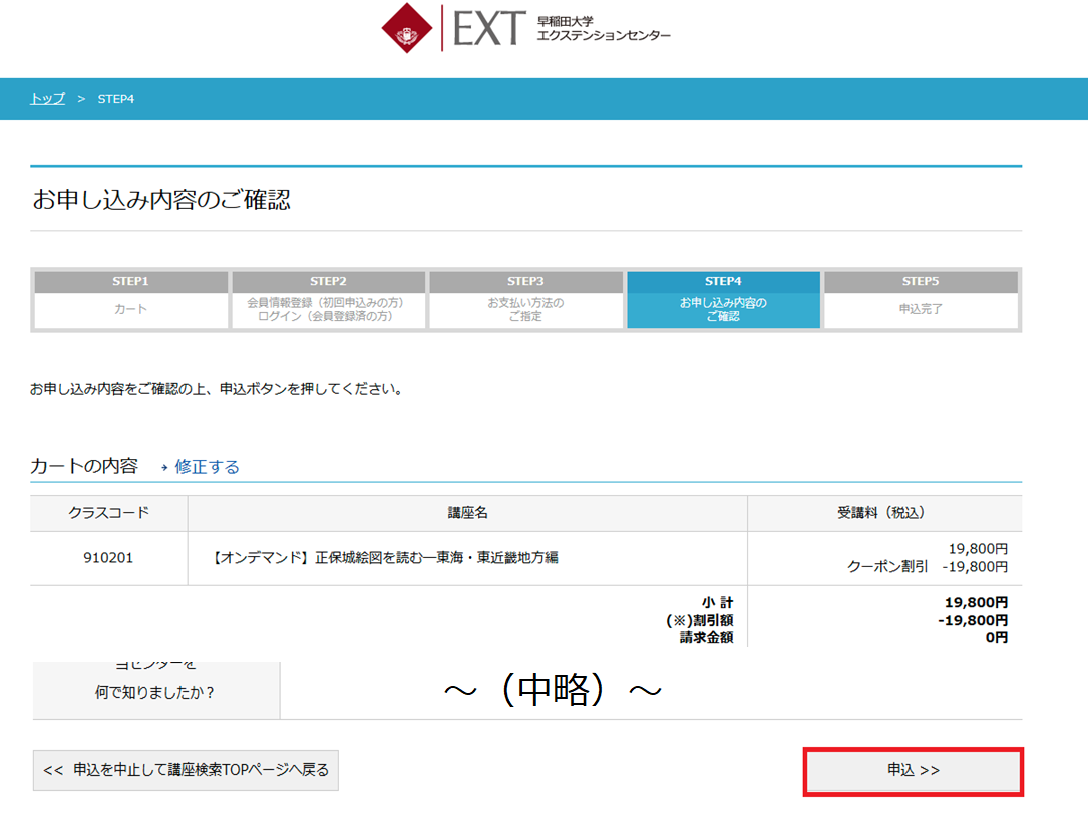Select the STEP3 お支払い方法のご指定 step tab
The height and width of the screenshot is (832, 1088).
[x=526, y=300]
